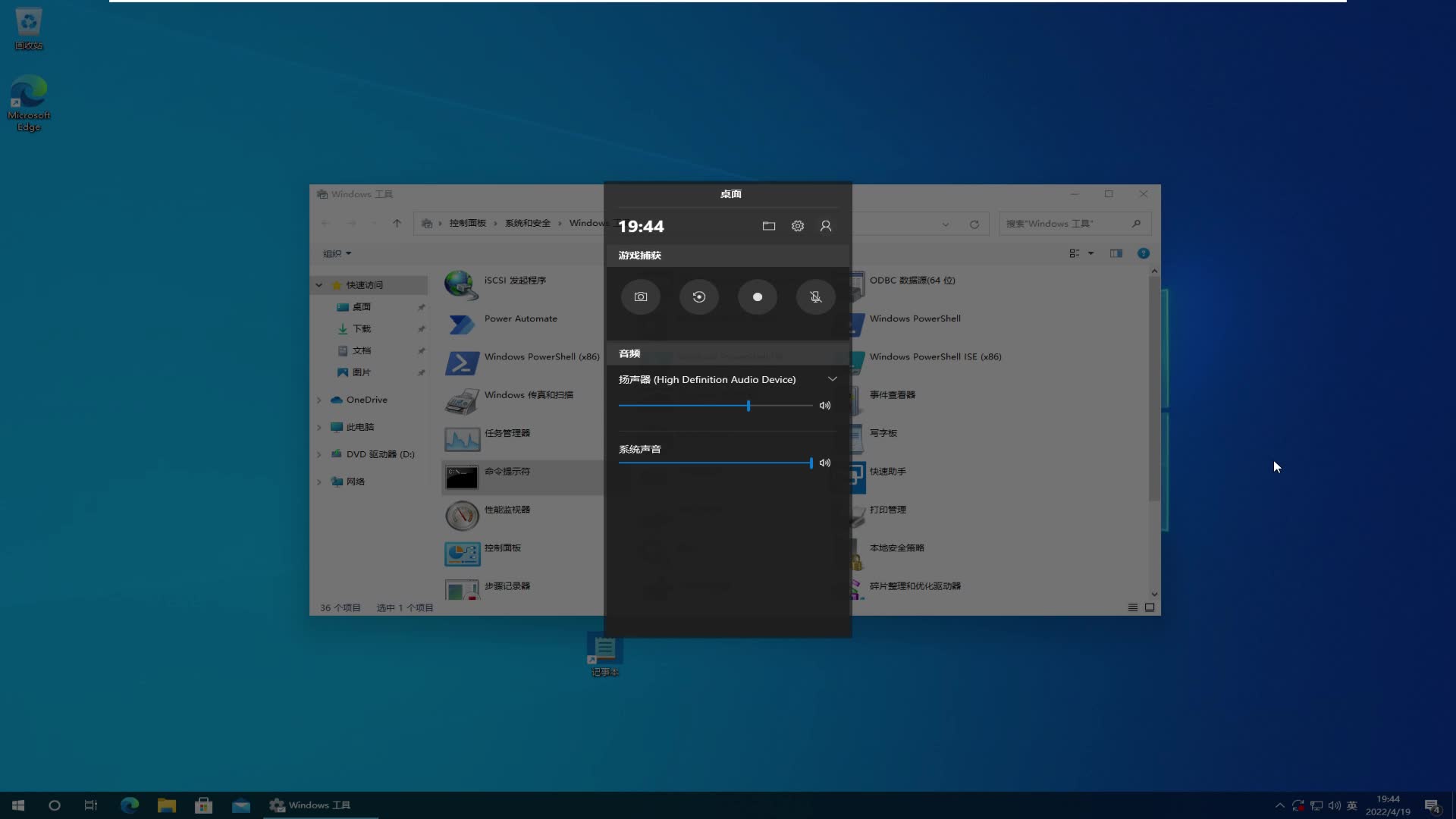Screen dimensions: 1456x819
Task: Open the help question mark button in Explorer
Action: (x=1144, y=253)
